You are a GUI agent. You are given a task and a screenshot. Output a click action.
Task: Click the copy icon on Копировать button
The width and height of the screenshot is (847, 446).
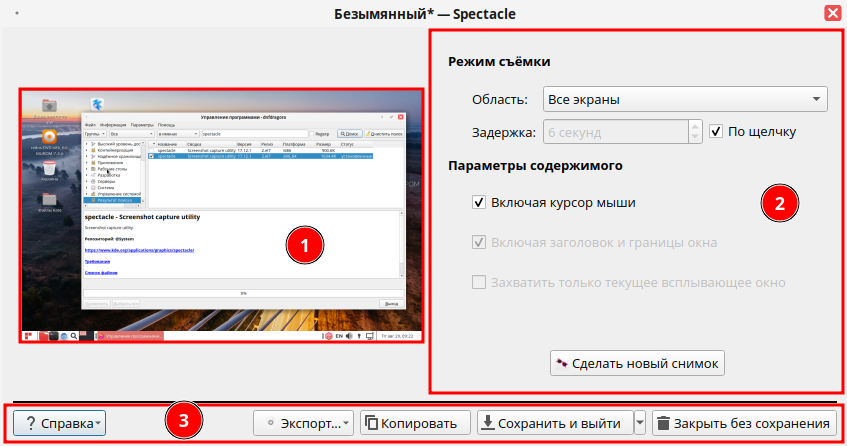point(371,423)
